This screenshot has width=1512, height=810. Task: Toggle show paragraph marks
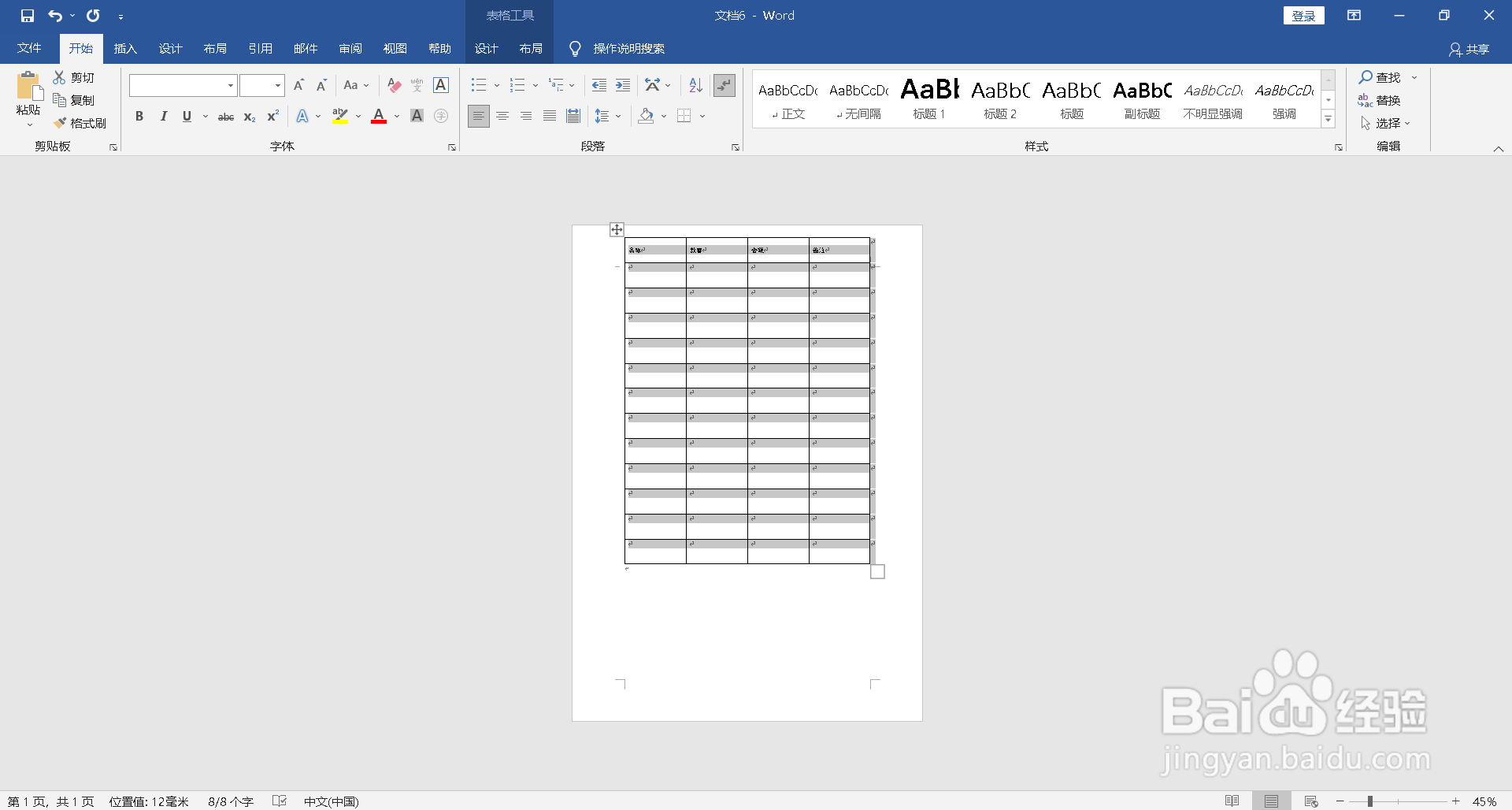click(x=724, y=85)
